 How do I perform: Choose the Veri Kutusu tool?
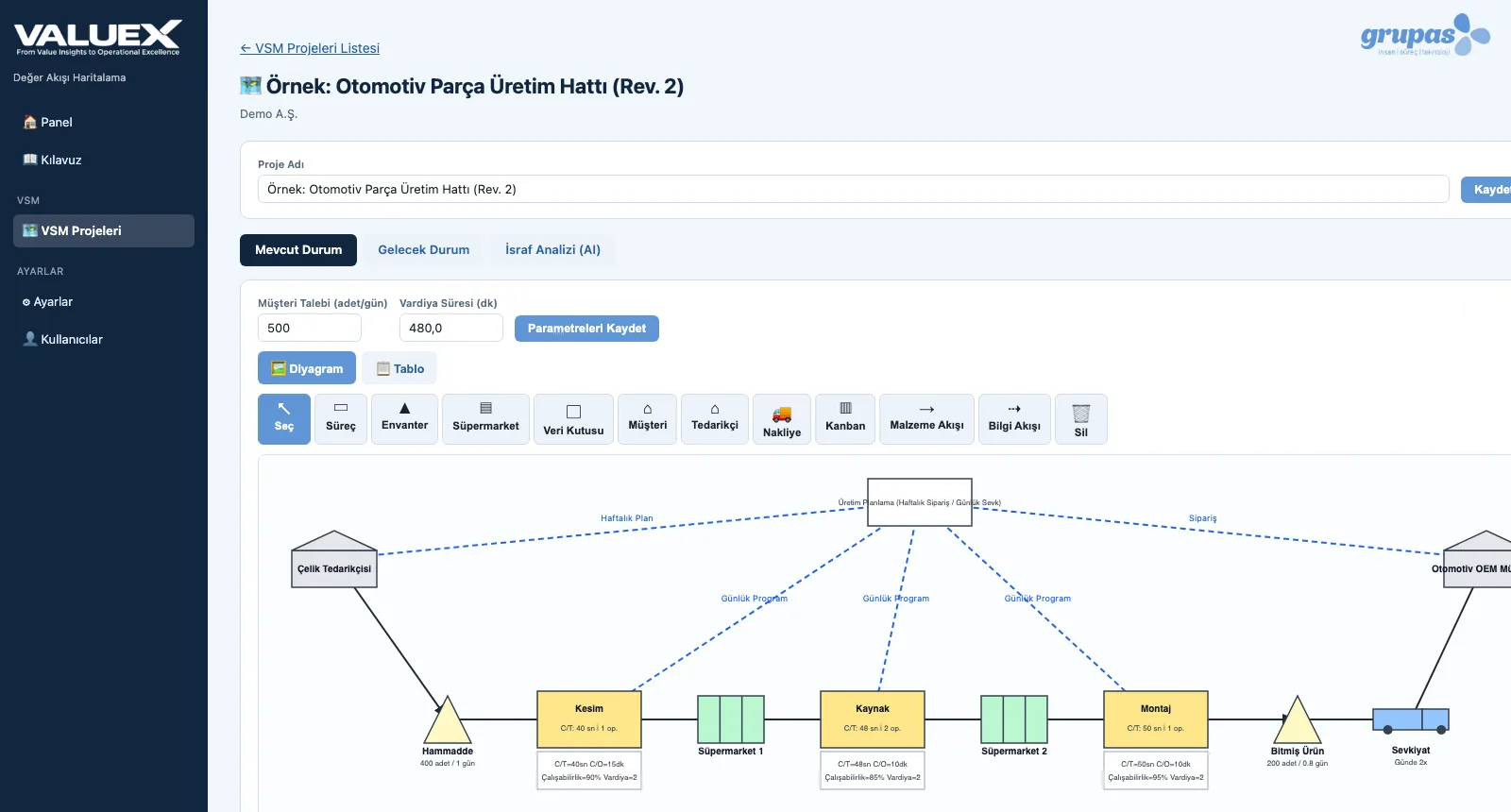tap(573, 419)
